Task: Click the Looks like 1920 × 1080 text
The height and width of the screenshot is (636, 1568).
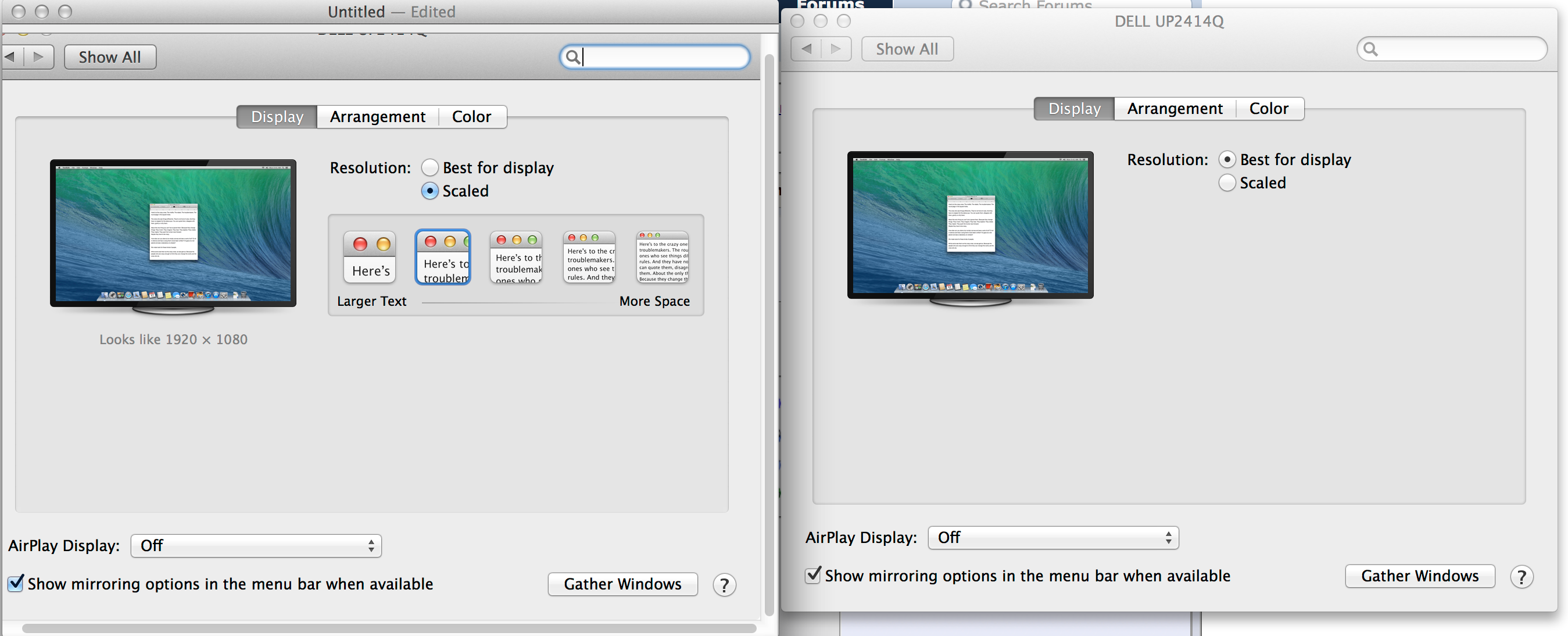Action: click(x=173, y=340)
